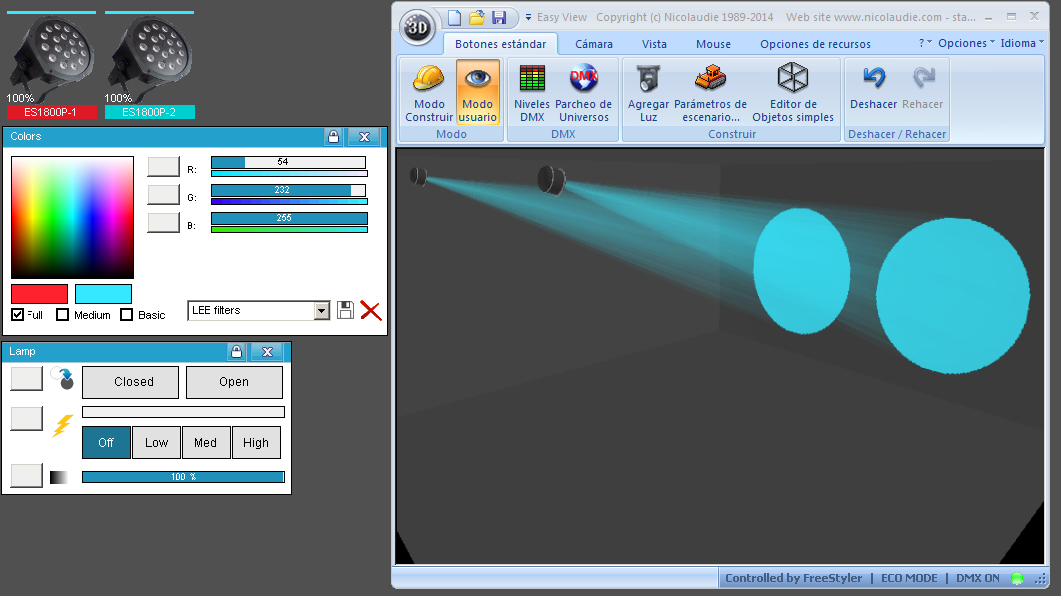Screen dimensions: 1061x596
Task: Create a new file via toolbar icon
Action: click(455, 18)
